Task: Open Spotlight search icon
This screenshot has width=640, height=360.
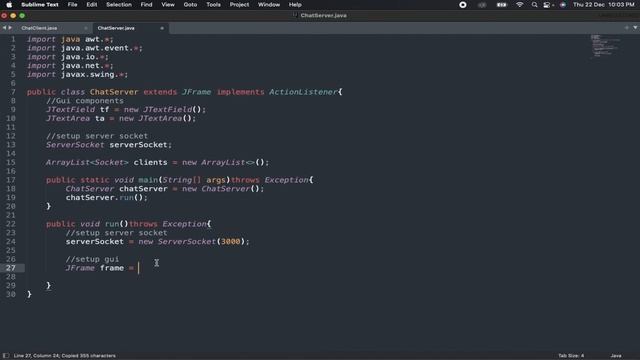Action: coord(534,5)
